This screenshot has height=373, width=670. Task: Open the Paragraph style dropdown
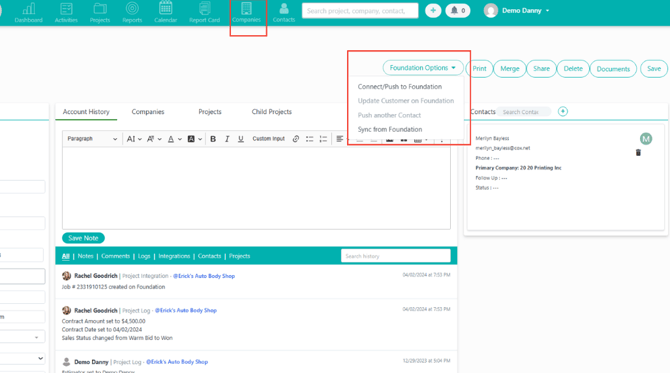click(92, 139)
